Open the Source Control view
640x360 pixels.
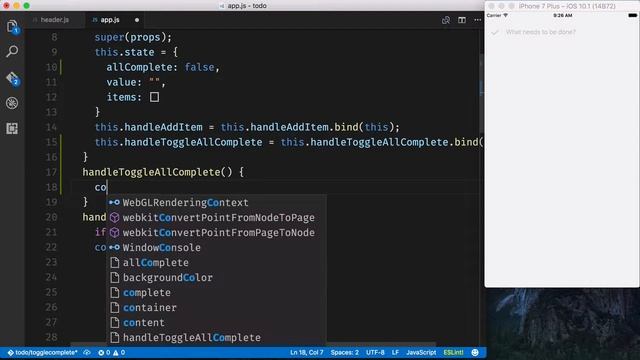click(12, 78)
